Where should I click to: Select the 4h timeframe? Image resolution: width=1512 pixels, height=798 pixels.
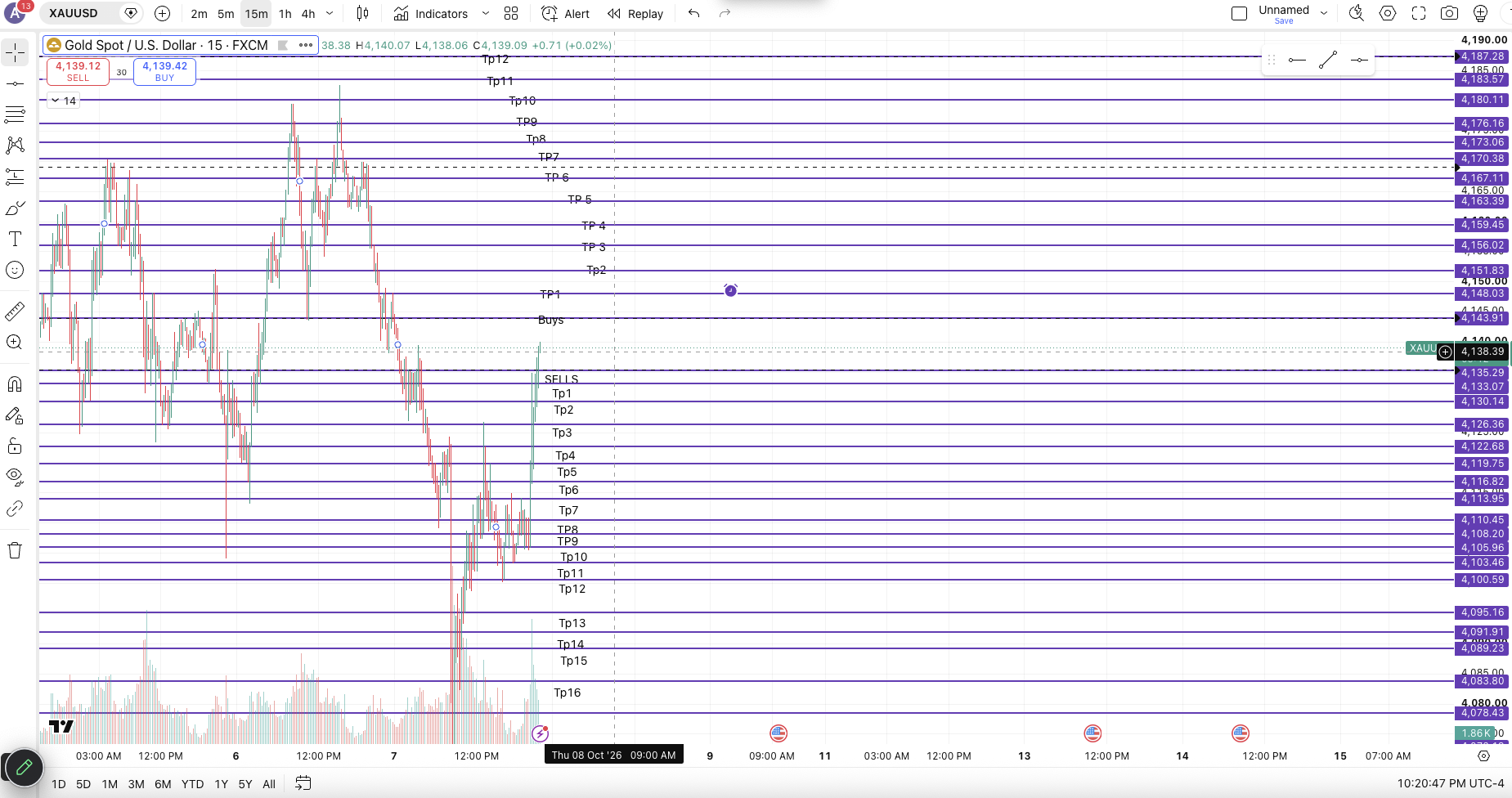[308, 14]
